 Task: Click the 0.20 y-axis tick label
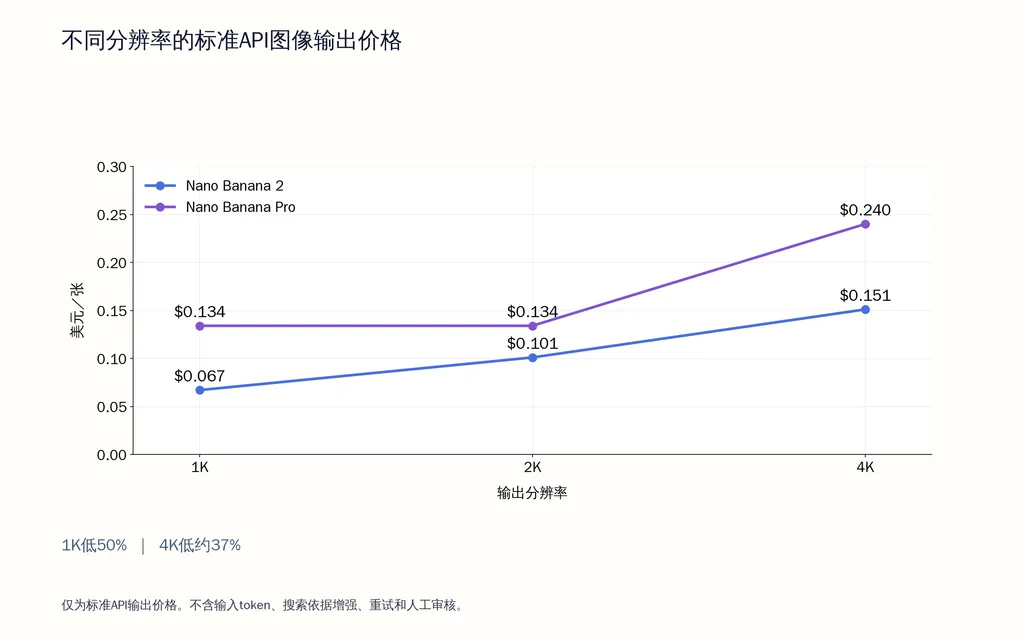click(112, 263)
